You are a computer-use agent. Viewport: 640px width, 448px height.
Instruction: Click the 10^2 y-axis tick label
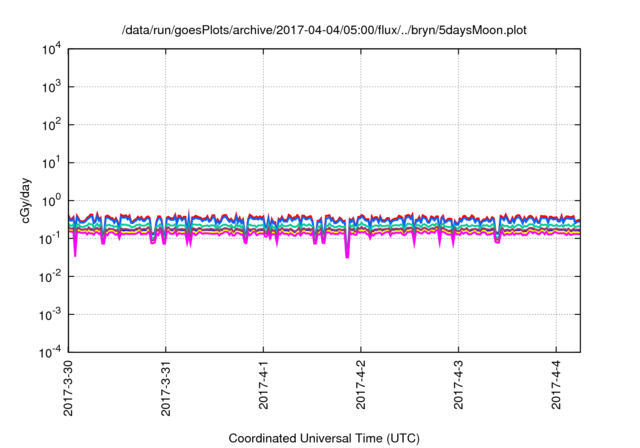[x=52, y=125]
